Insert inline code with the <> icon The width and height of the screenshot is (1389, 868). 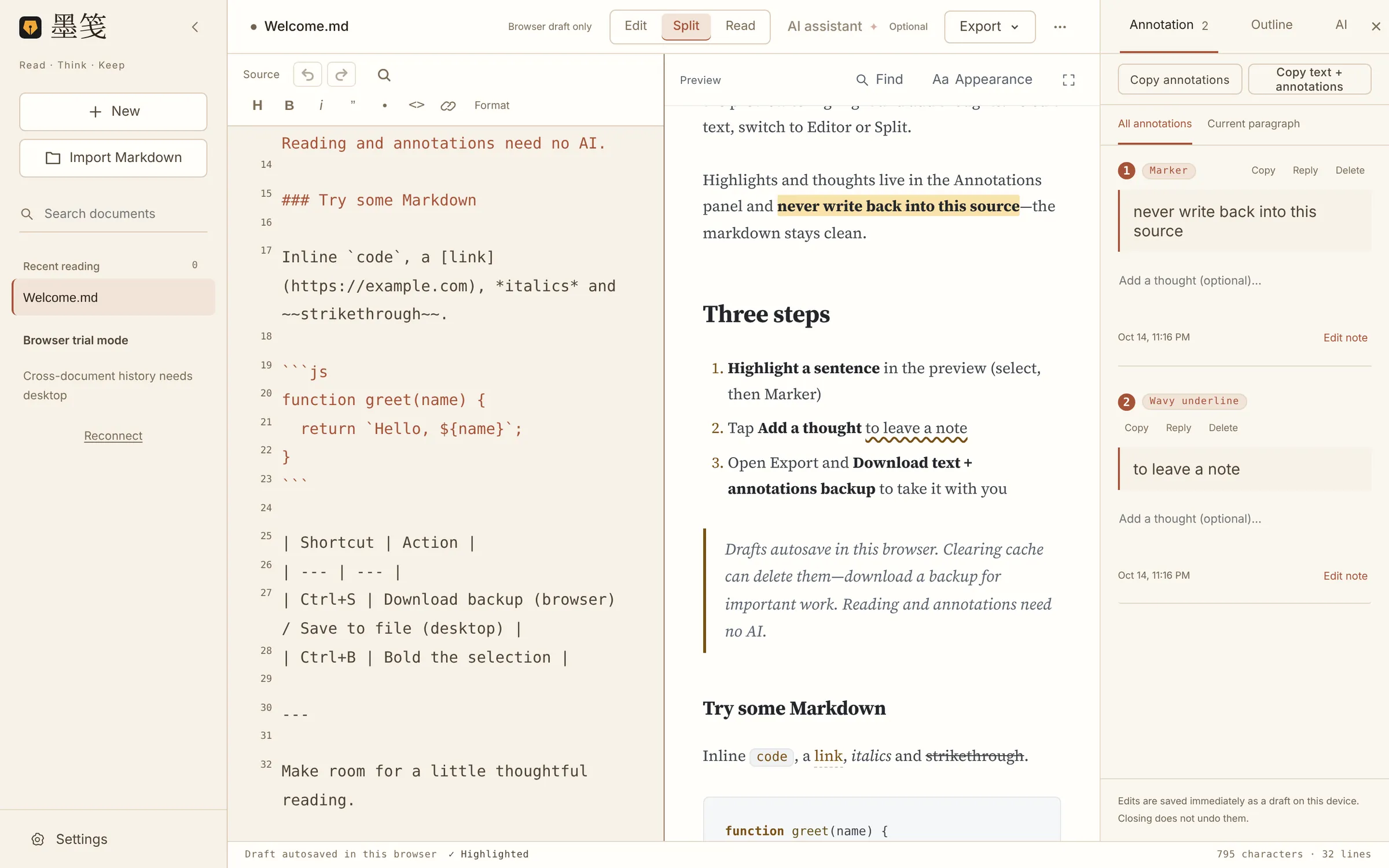point(417,105)
